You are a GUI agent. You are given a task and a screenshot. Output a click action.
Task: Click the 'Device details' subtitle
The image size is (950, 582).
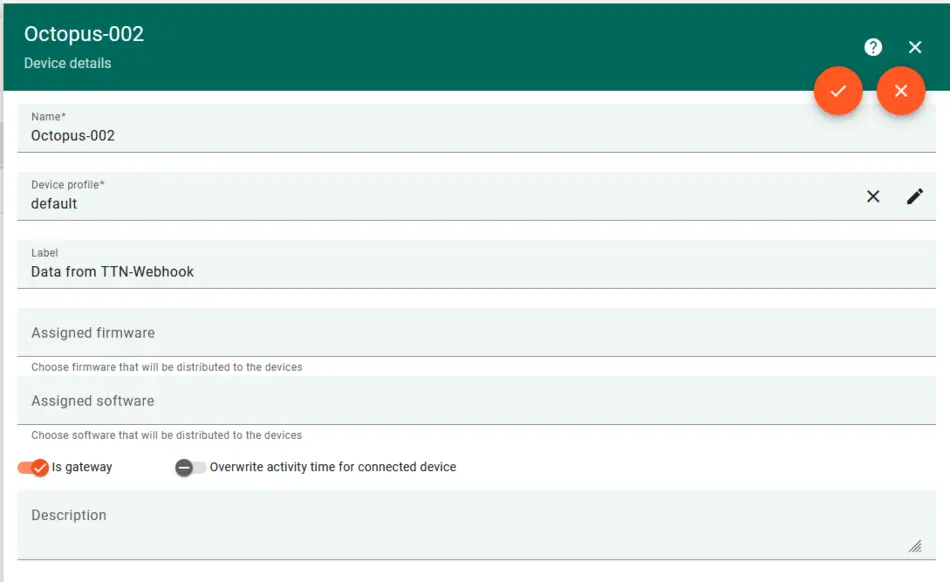(67, 63)
